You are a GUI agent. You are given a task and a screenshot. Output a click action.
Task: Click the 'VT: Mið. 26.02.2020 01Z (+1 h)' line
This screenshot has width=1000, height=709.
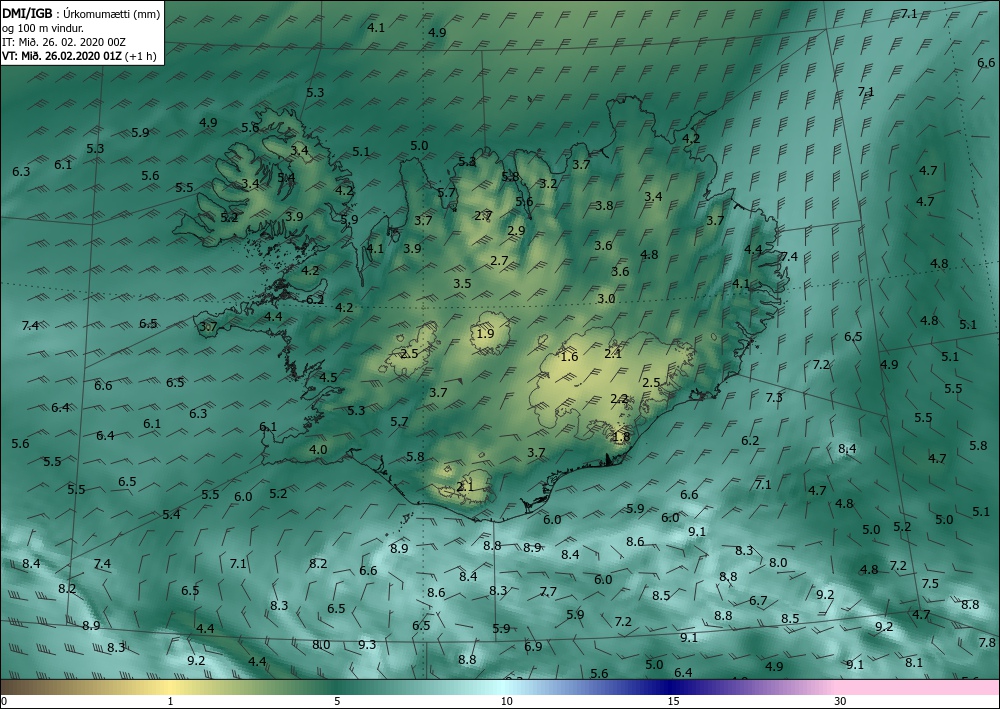point(77,55)
